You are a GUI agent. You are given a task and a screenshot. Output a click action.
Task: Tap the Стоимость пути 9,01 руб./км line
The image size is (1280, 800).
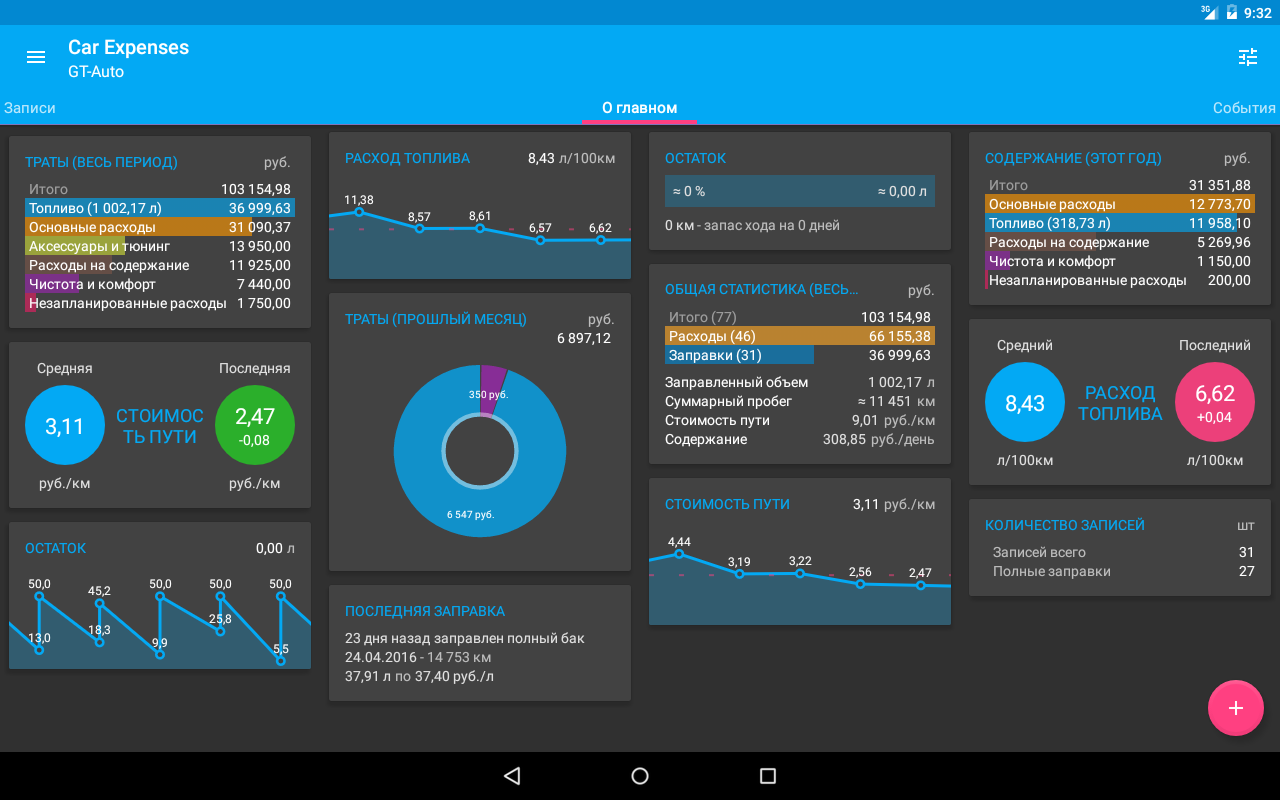800,420
